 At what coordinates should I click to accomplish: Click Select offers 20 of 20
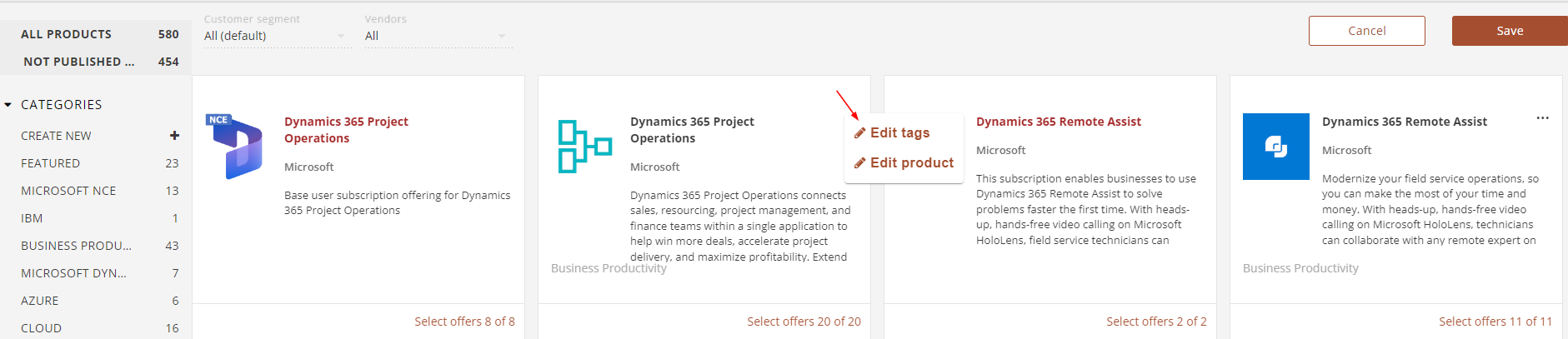pos(804,322)
